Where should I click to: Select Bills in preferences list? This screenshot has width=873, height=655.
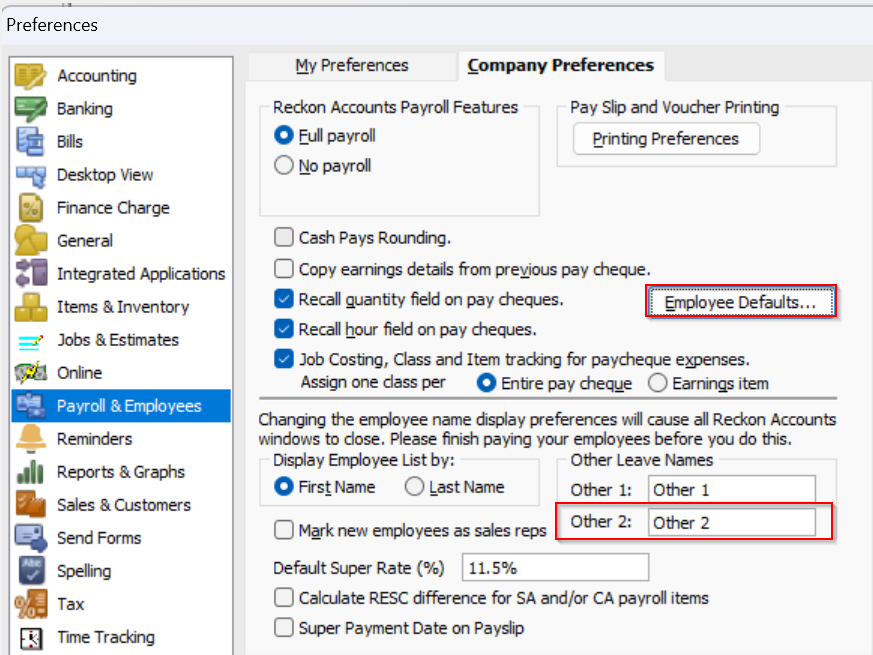70,141
